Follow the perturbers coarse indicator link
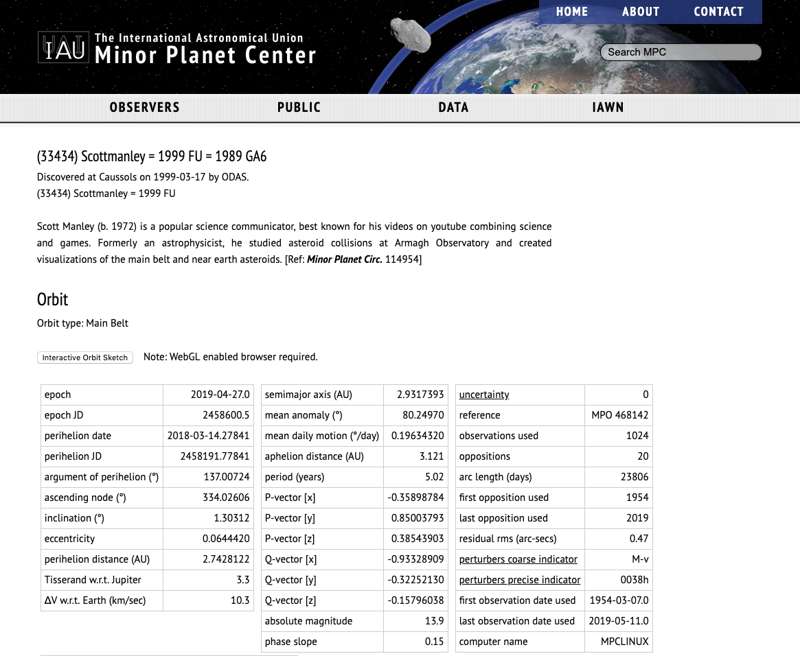Image resolution: width=800 pixels, height=656 pixels. (518, 559)
